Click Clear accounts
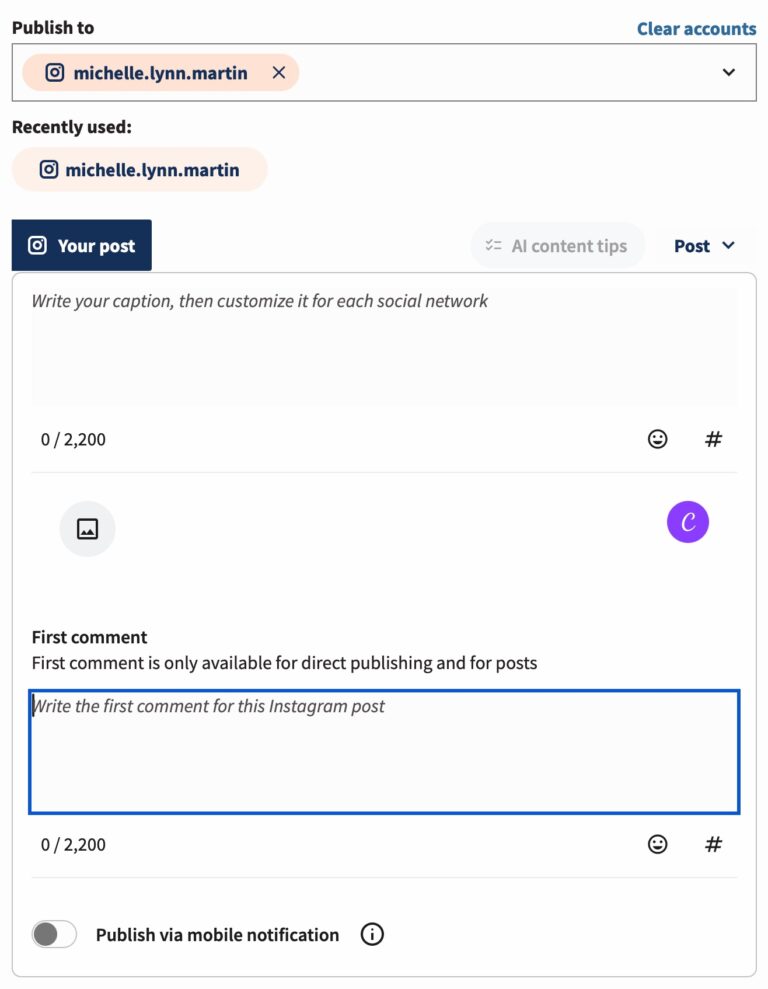The image size is (768, 989). pos(696,28)
